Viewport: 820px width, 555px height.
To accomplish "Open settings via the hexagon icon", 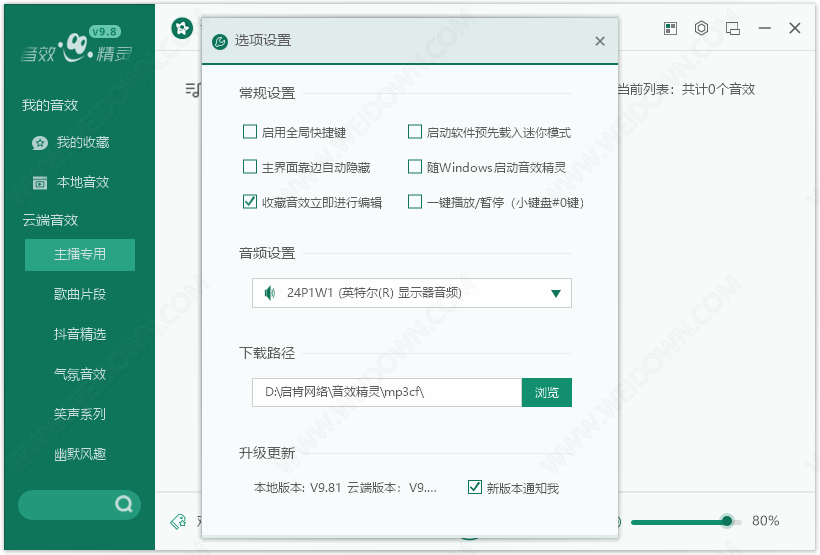I will tap(701, 29).
